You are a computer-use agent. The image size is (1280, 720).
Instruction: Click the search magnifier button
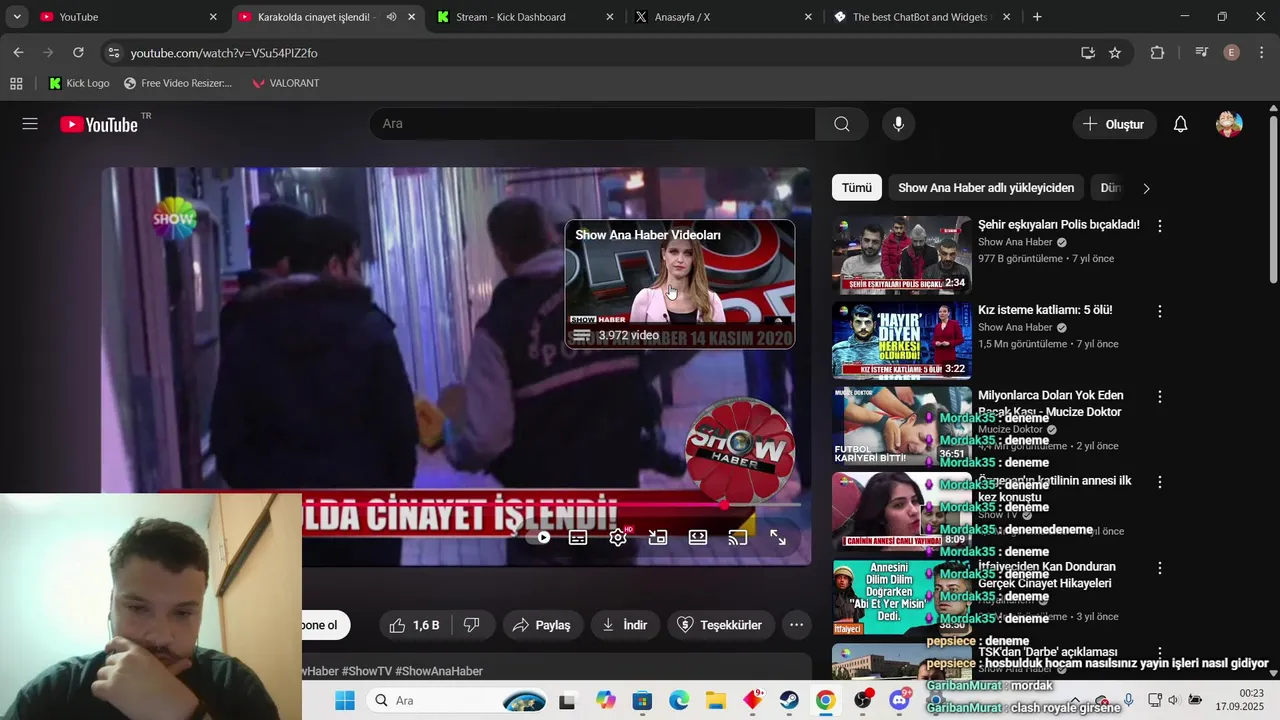842,124
